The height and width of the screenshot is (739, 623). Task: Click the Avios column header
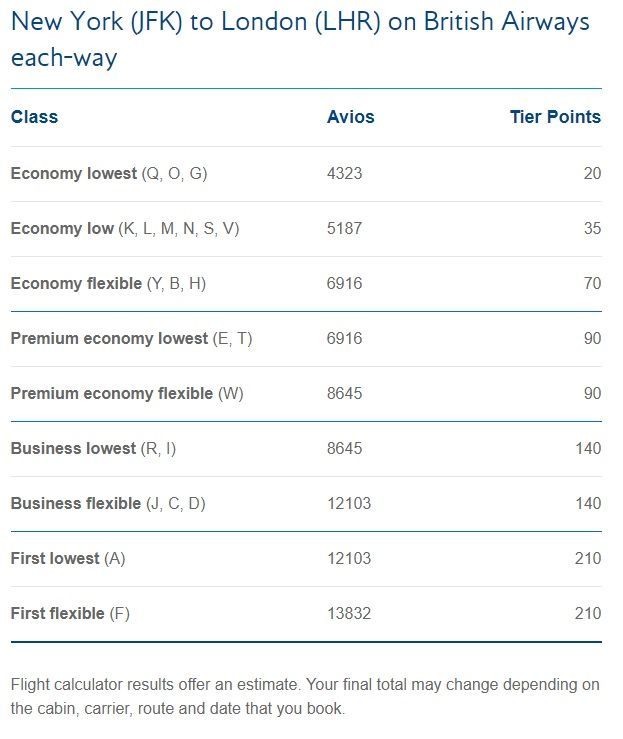point(350,117)
